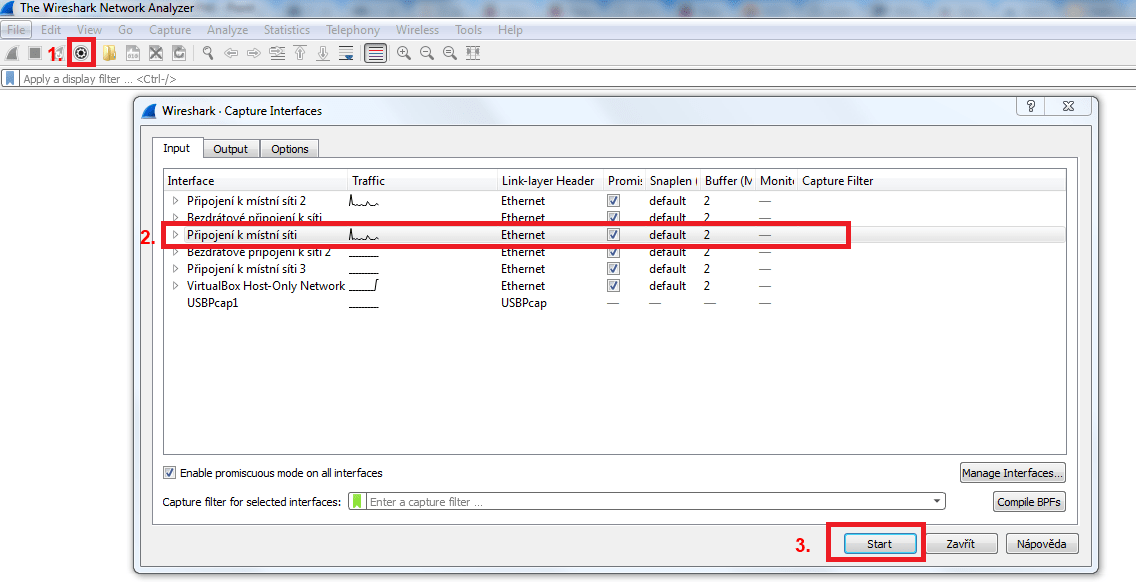Select the VirtualBox Host-Only Network text
Screen dimensions: 1136x582
click(x=266, y=286)
